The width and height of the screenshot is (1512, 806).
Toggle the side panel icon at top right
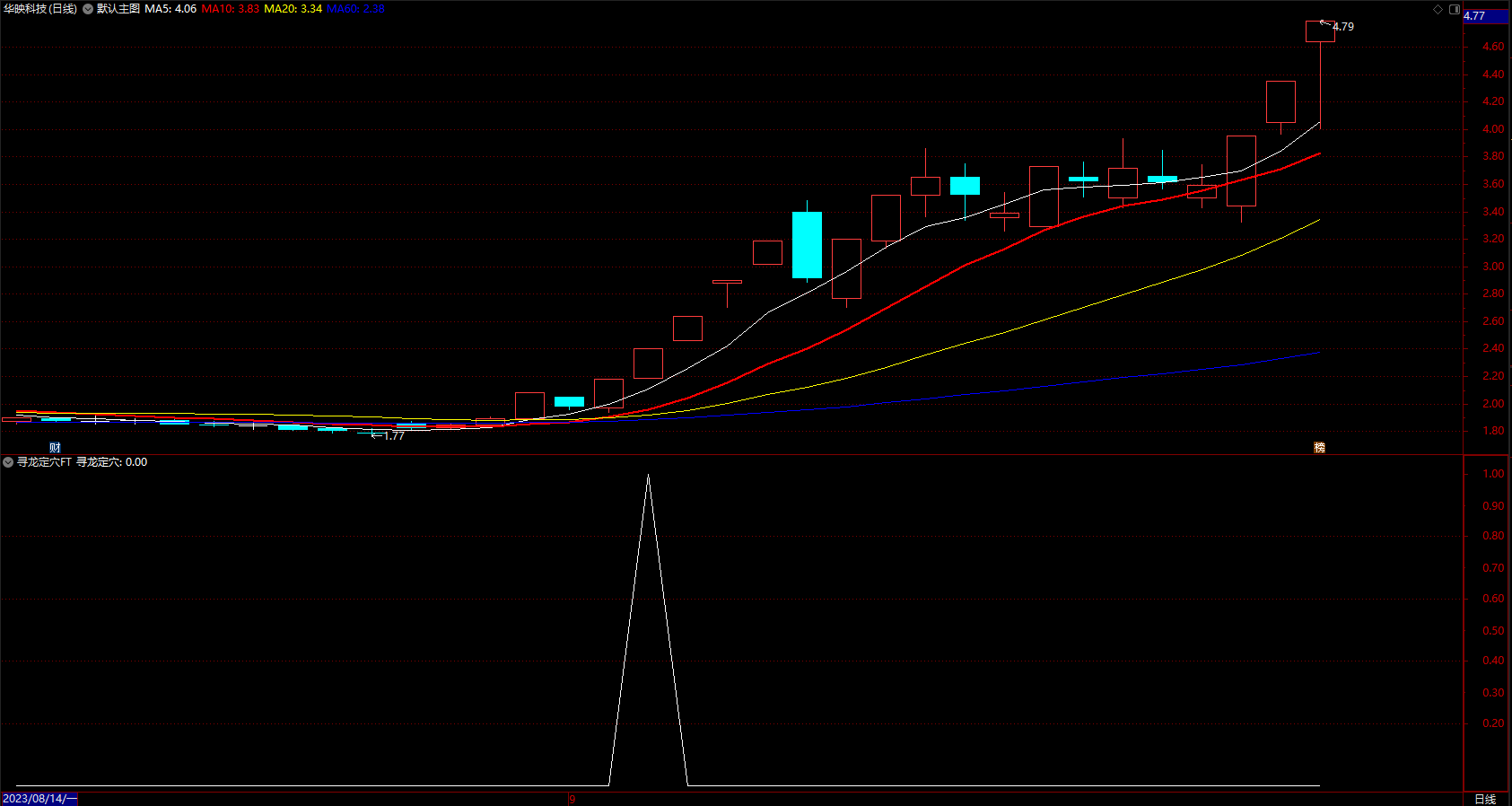click(x=1455, y=9)
